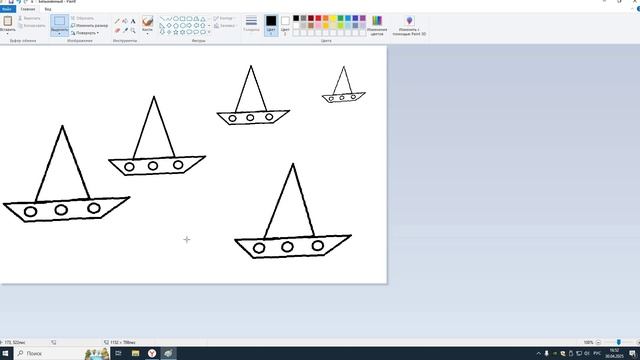Click the Paste clipboard icon
The image size is (640, 360).
point(7,20)
